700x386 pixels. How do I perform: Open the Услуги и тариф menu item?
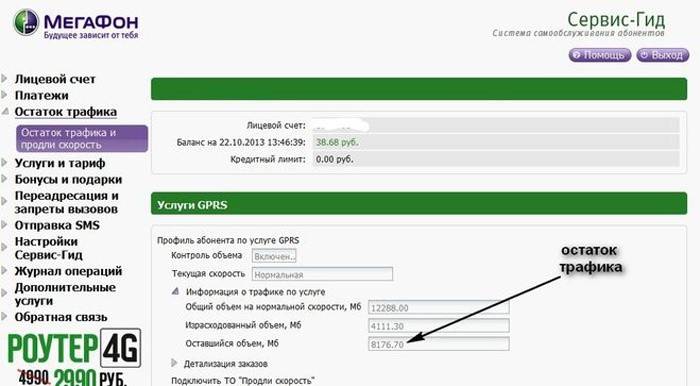pos(60,163)
